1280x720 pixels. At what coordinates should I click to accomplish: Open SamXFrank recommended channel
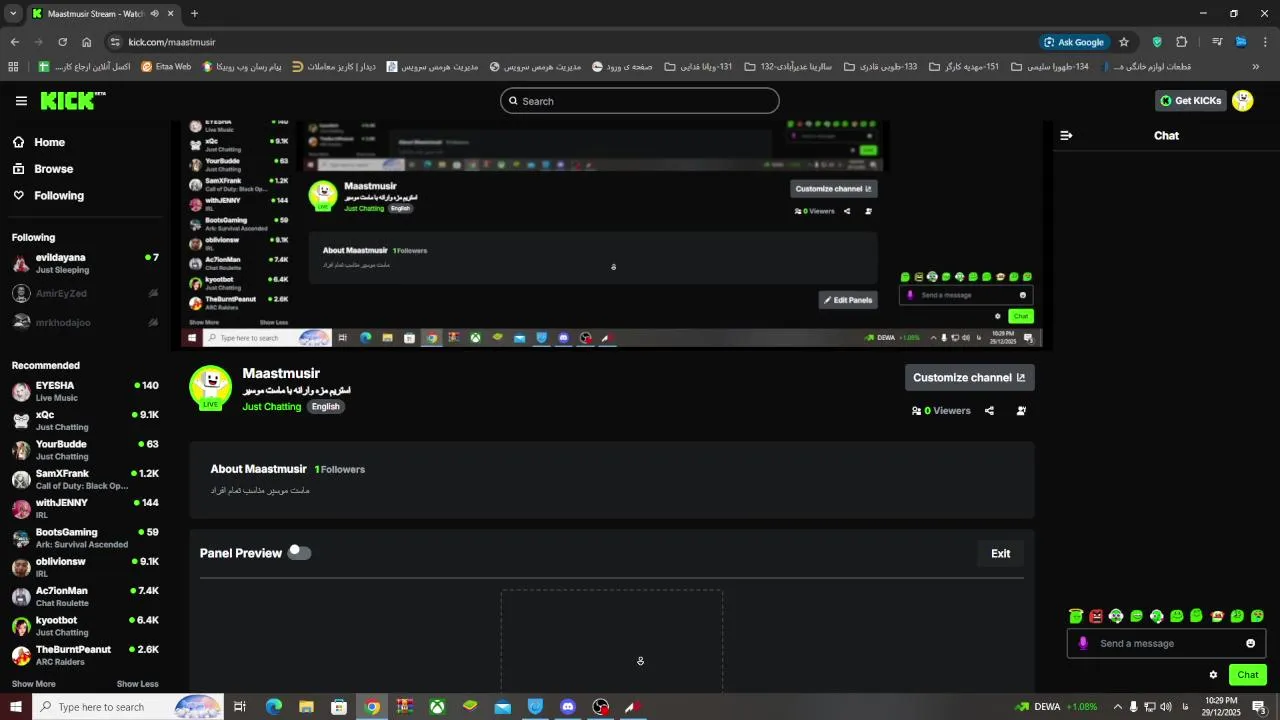pyautogui.click(x=85, y=479)
